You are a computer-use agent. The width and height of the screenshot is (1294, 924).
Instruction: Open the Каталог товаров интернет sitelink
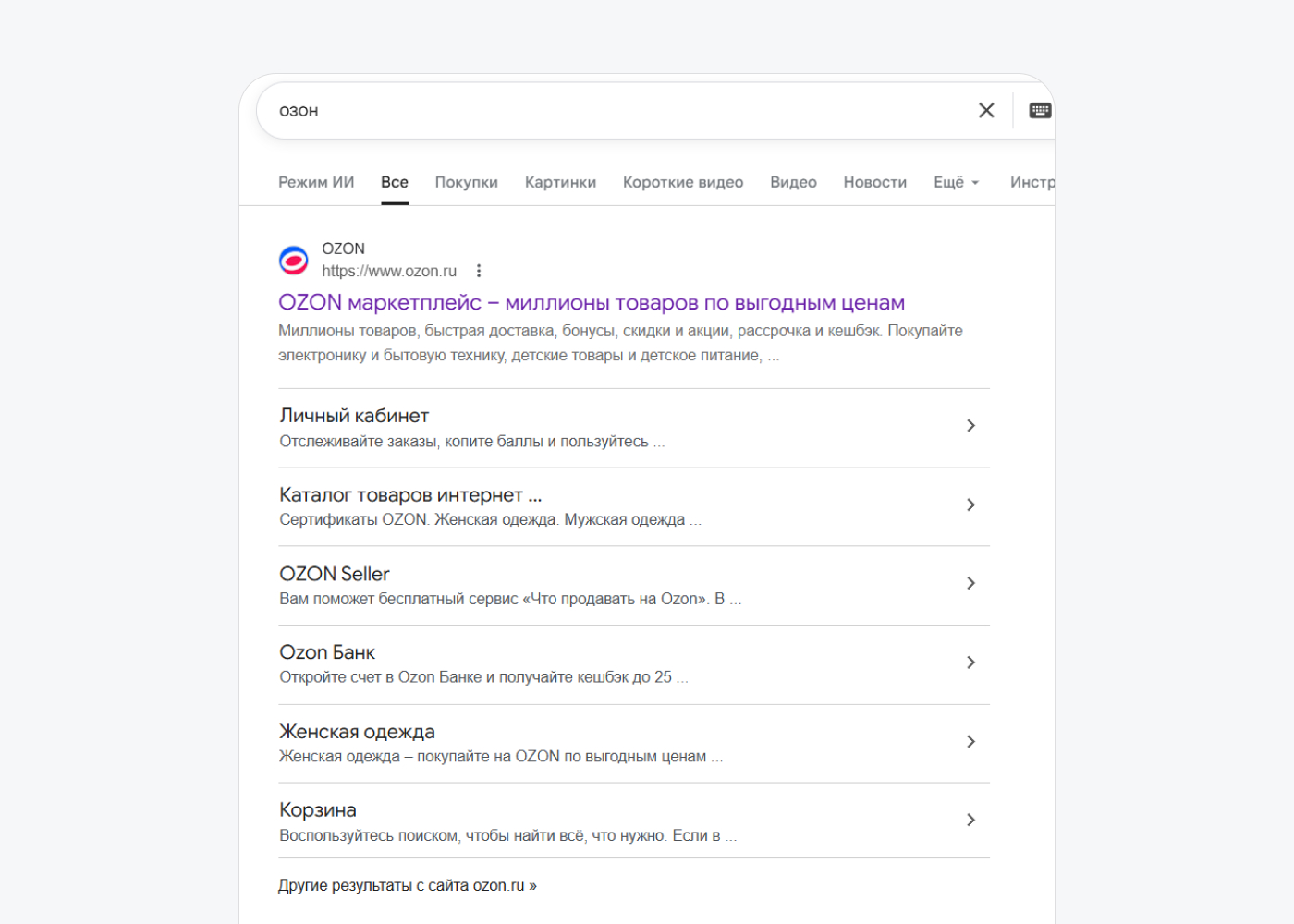[x=410, y=495]
